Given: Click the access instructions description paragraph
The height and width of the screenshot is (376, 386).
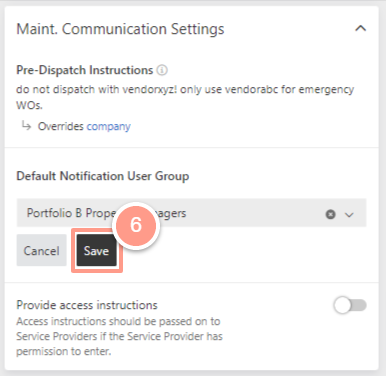Looking at the screenshot, I should [119, 336].
